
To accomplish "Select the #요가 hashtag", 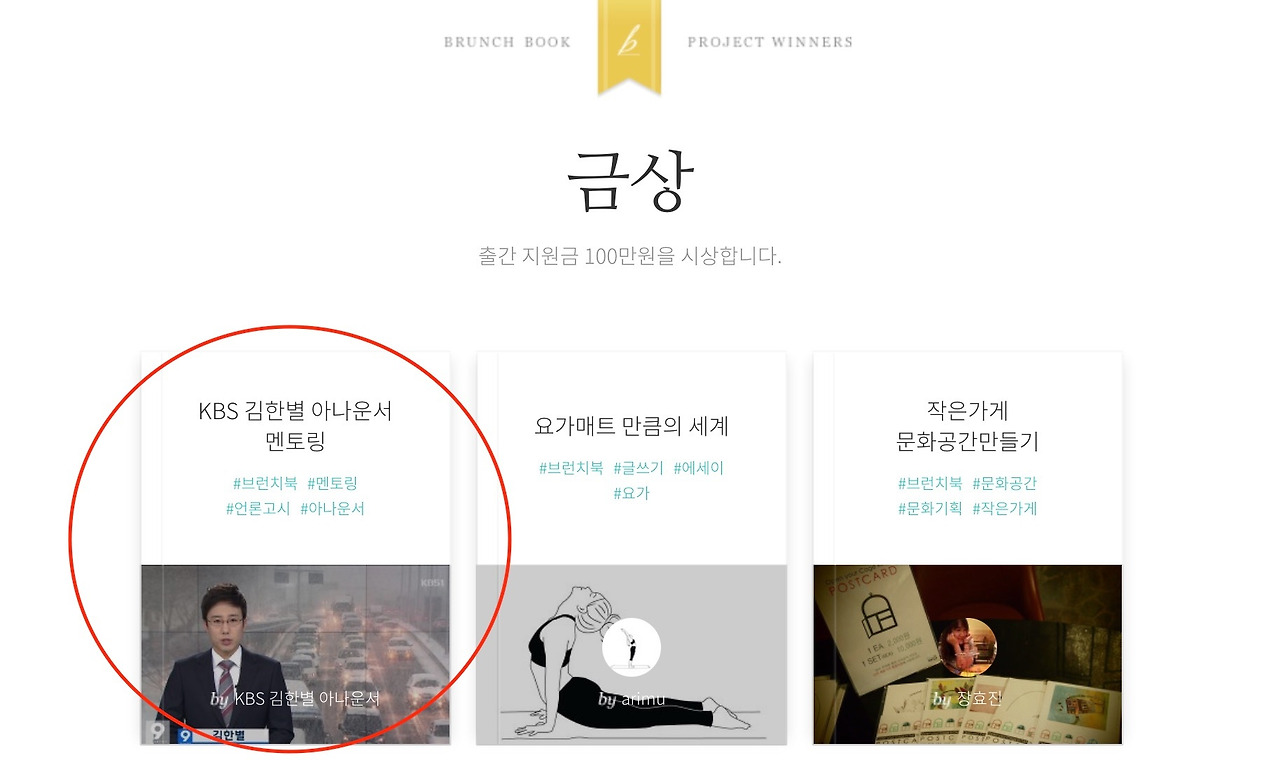I will (x=631, y=493).
